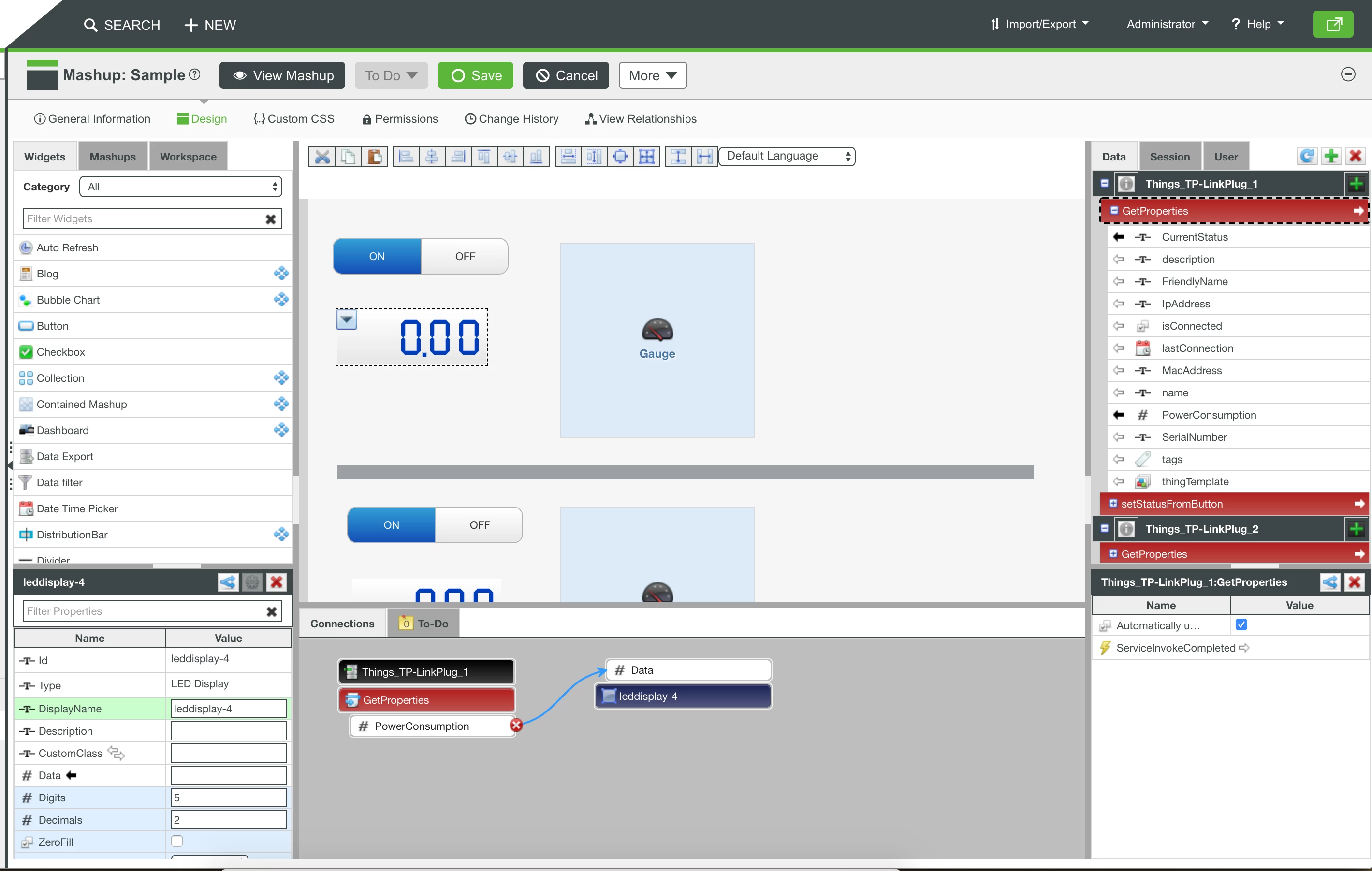The height and width of the screenshot is (871, 1372).
Task: Open the View Relationships tab
Action: point(641,119)
